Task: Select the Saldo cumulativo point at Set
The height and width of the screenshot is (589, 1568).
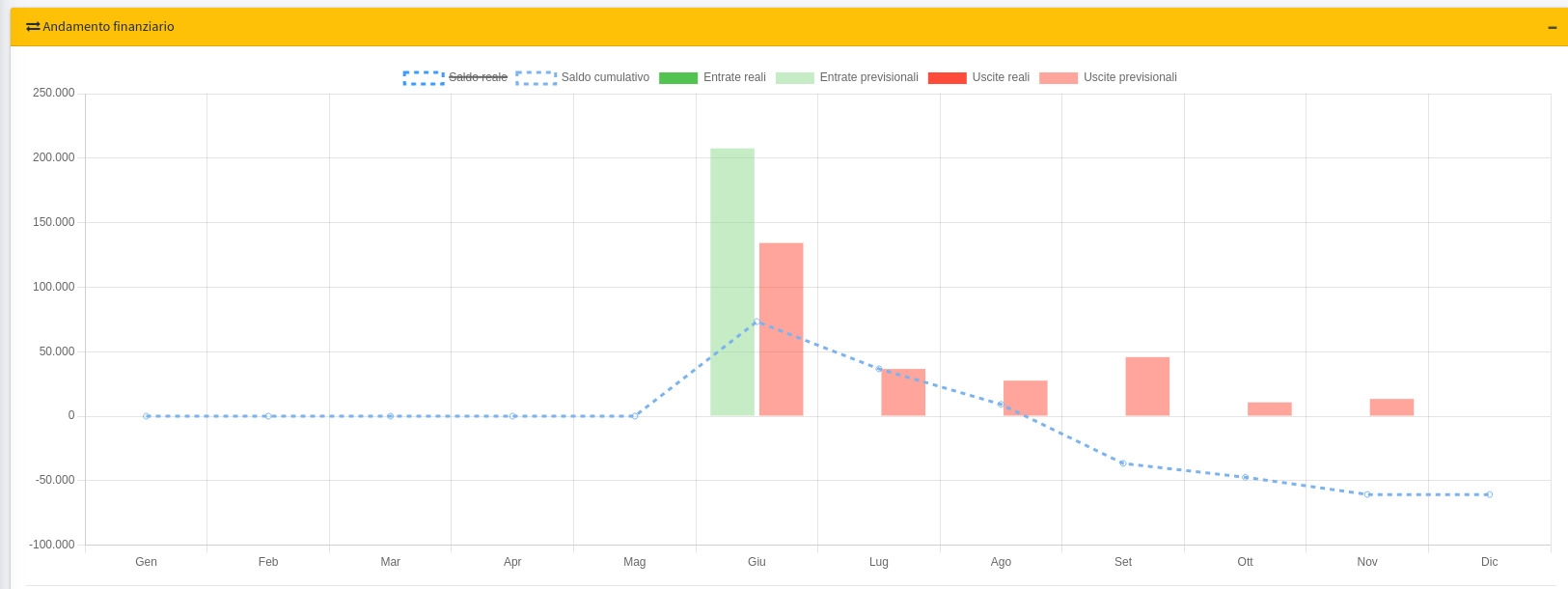Action: [1123, 463]
